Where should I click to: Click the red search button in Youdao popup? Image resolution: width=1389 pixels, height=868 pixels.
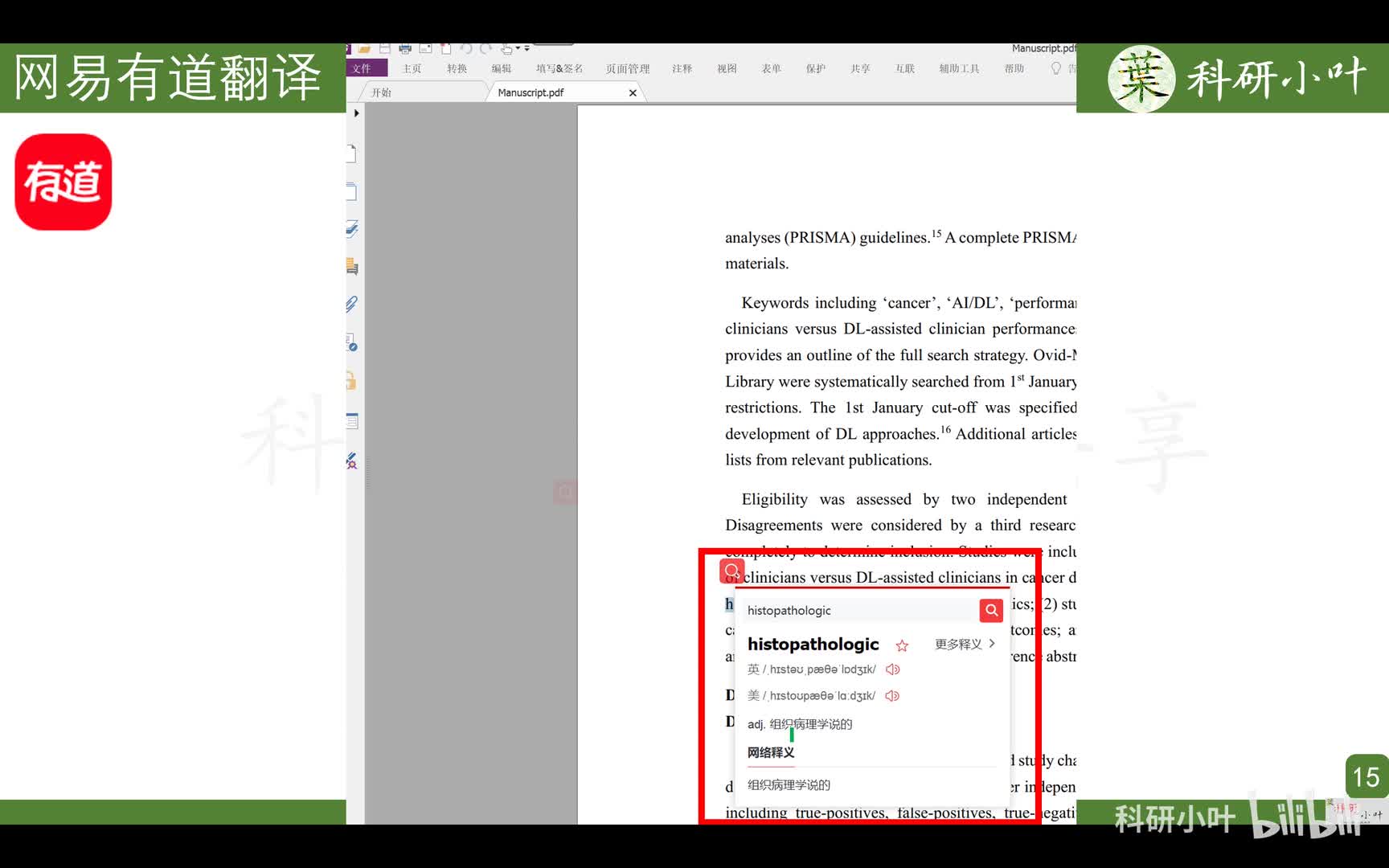click(x=991, y=610)
